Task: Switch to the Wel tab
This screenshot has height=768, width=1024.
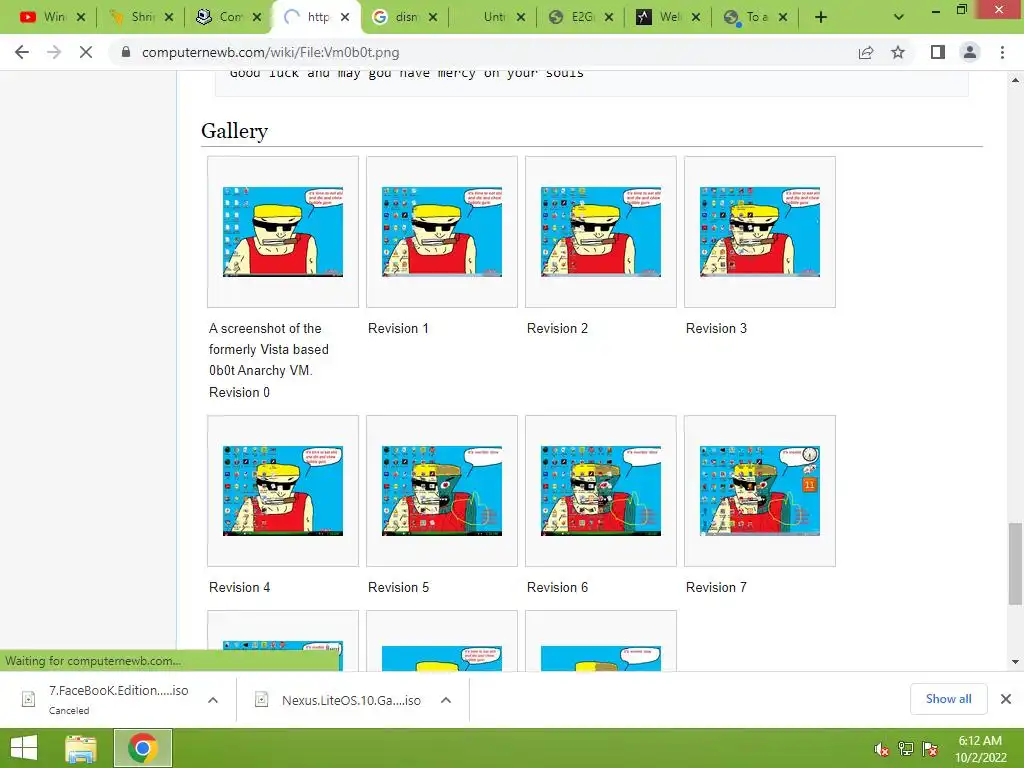Action: coord(668,17)
